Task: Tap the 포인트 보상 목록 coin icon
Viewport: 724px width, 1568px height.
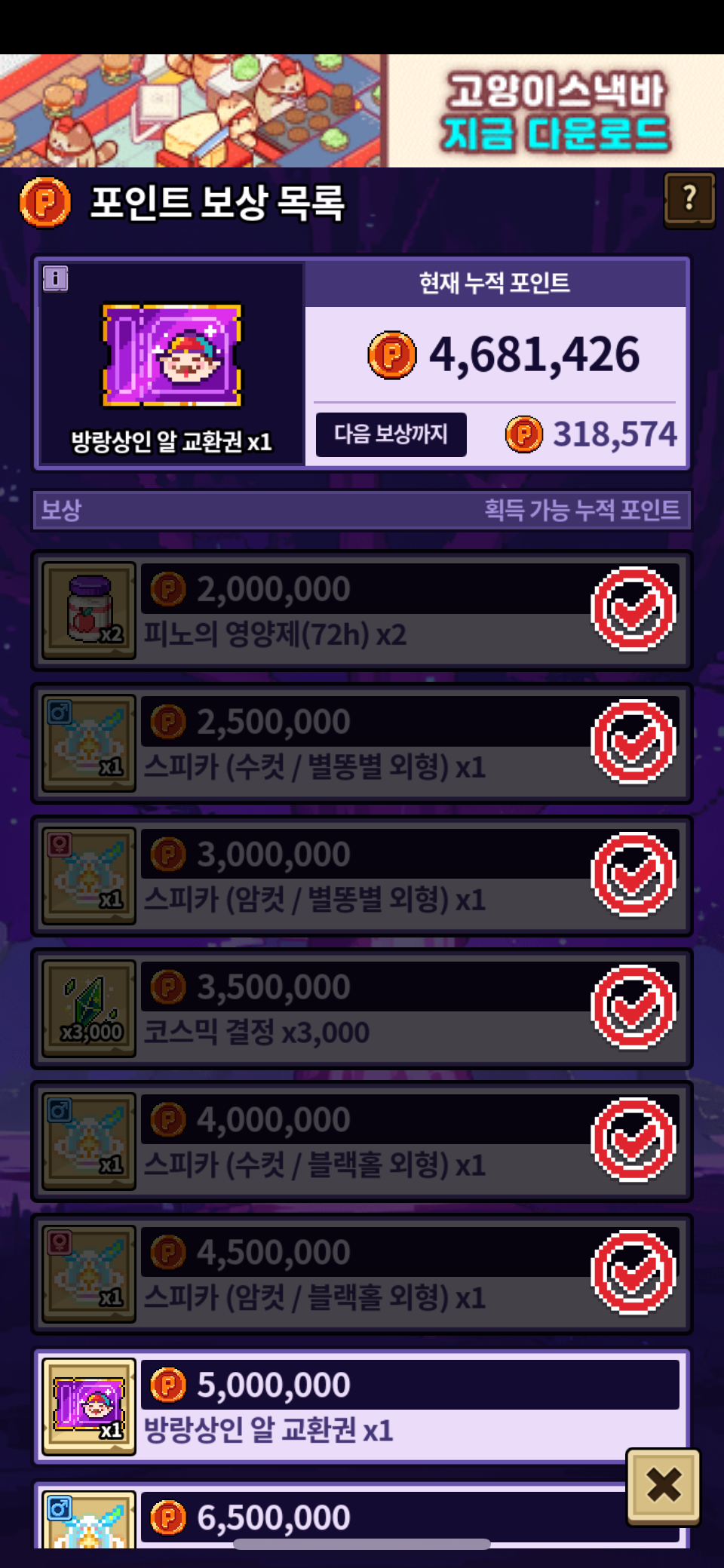Action: tap(45, 202)
